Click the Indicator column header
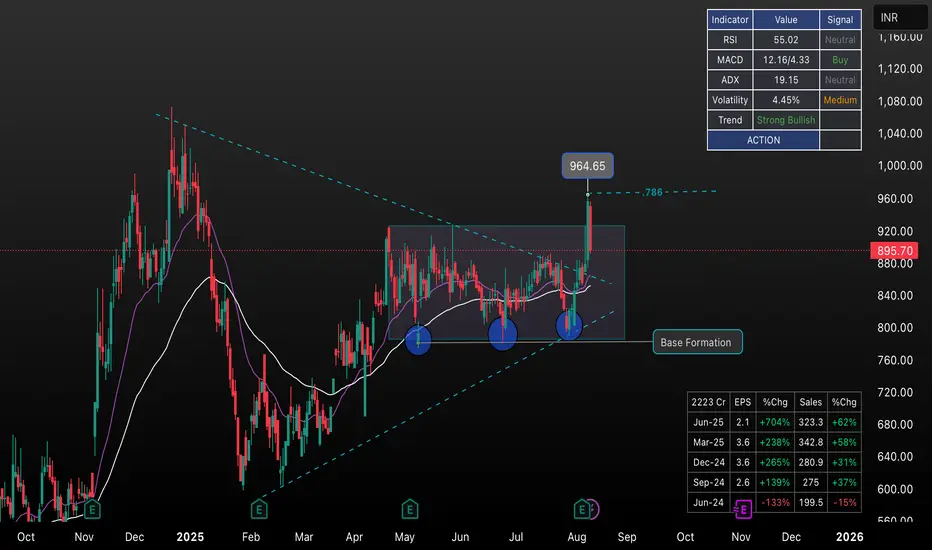Screen dimensions: 932x550 click(730, 20)
